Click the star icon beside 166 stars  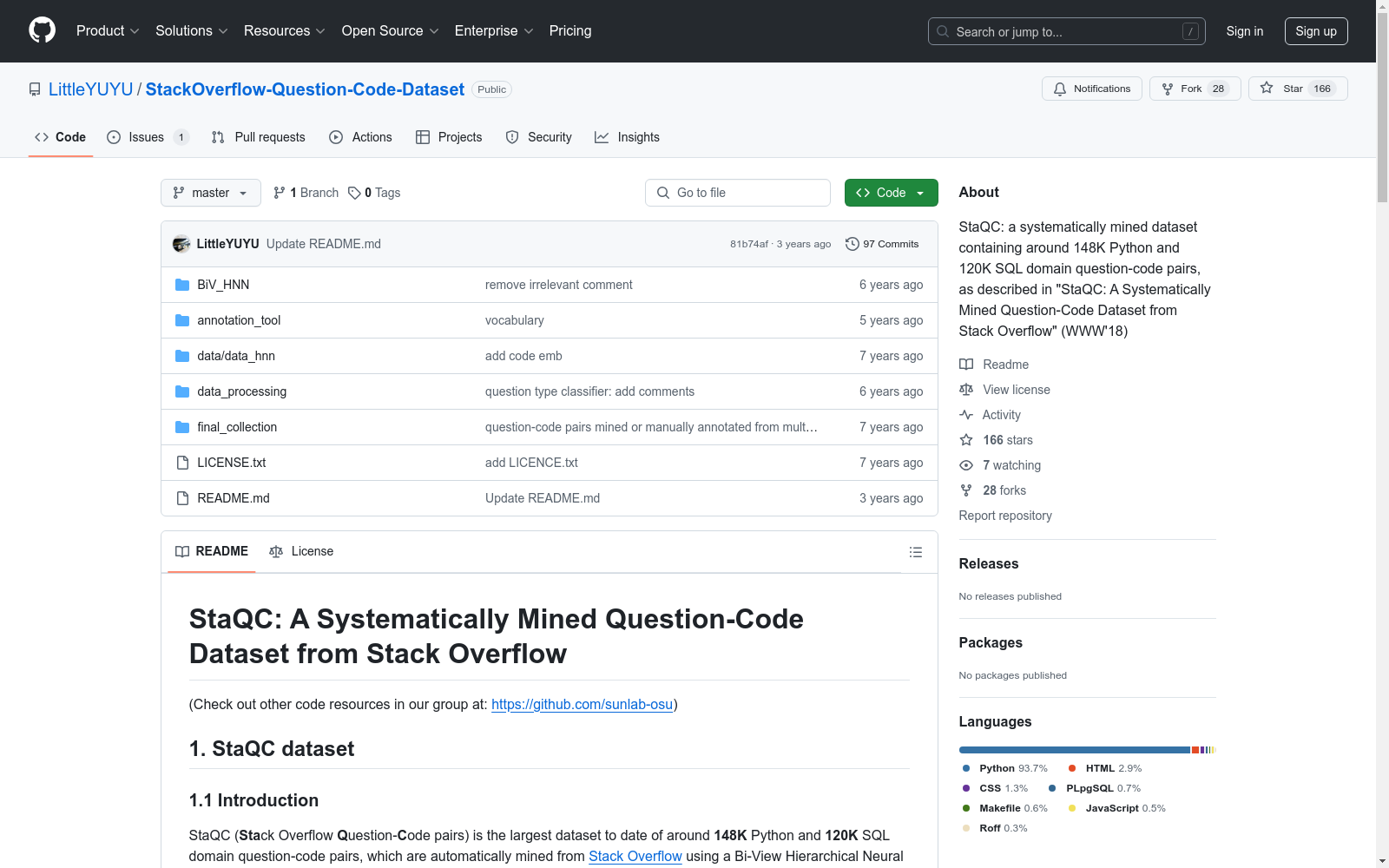(966, 440)
